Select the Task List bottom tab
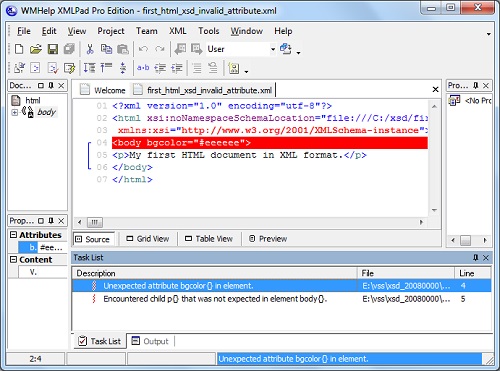The height and width of the screenshot is (371, 500). point(99,341)
